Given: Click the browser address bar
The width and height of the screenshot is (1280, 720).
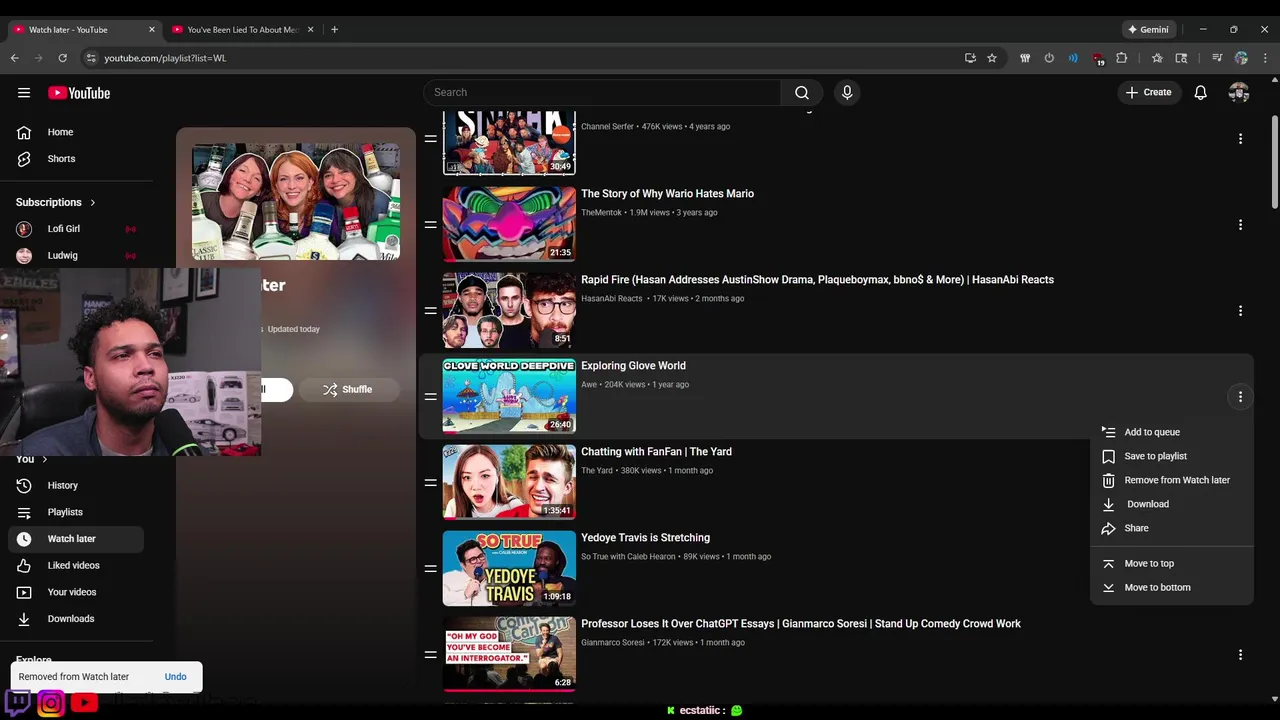Looking at the screenshot, I should coord(530,58).
